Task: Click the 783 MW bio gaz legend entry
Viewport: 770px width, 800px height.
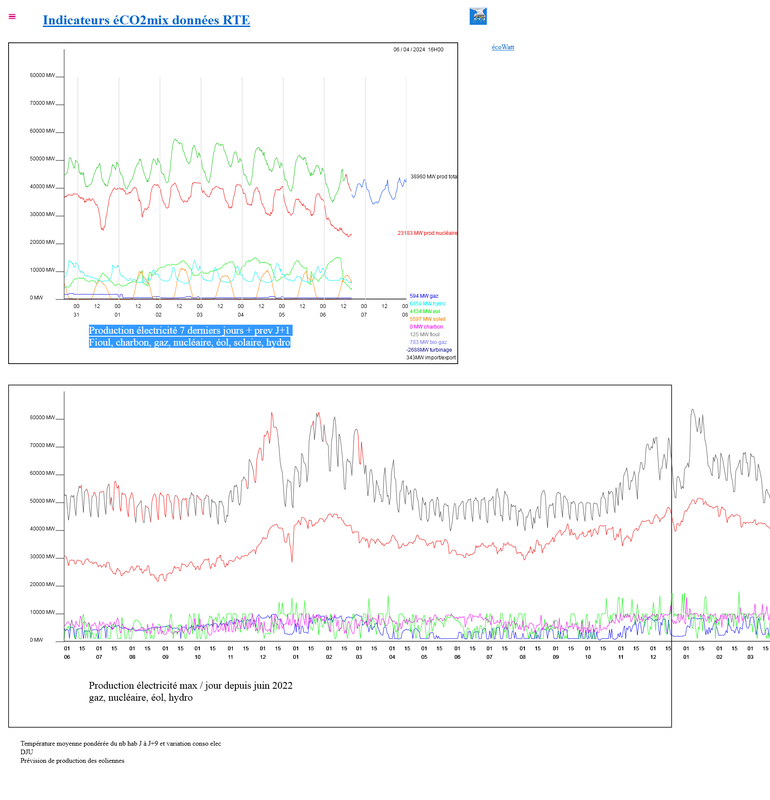Action: pos(428,342)
